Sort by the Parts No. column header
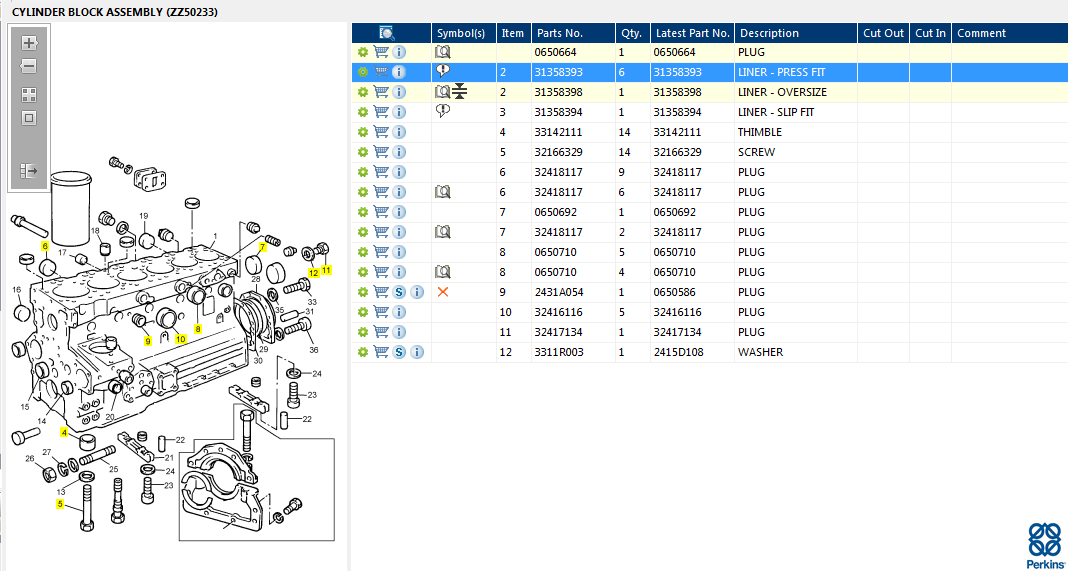1068x571 pixels. tap(559, 33)
